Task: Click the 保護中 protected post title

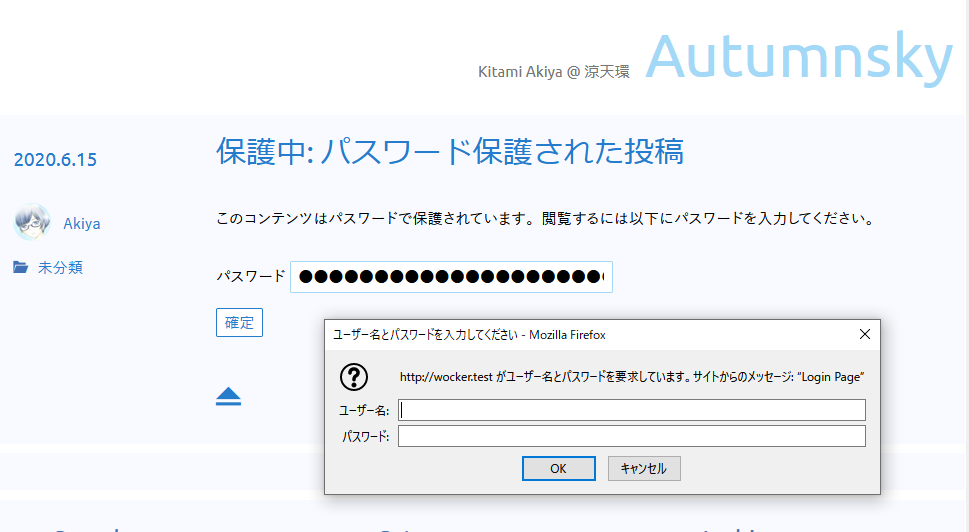Action: tap(450, 151)
